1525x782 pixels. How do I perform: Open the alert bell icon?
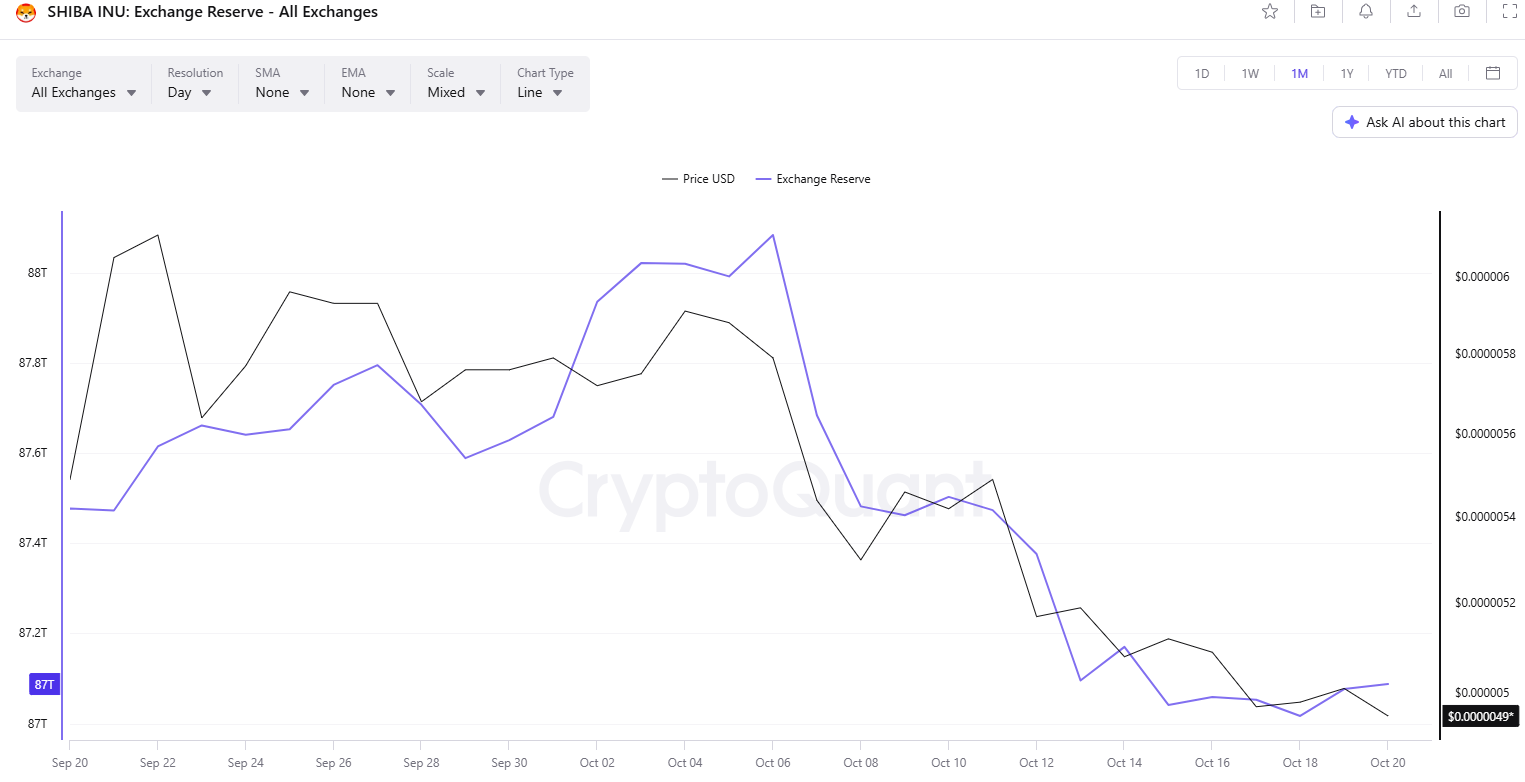coord(1366,12)
